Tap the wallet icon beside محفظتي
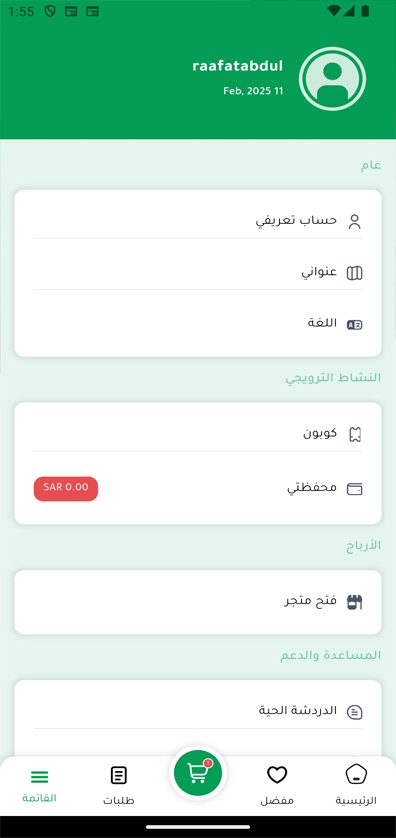 (x=355, y=489)
